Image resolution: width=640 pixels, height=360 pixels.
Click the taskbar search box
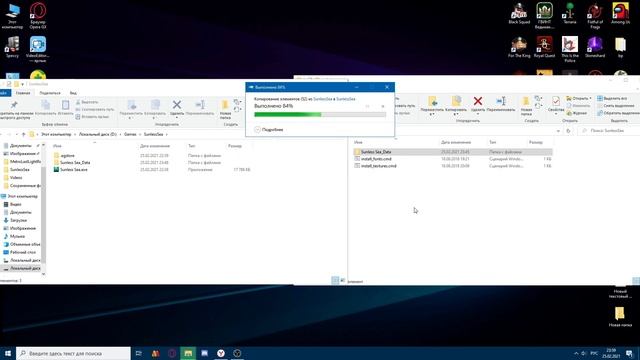click(73, 353)
